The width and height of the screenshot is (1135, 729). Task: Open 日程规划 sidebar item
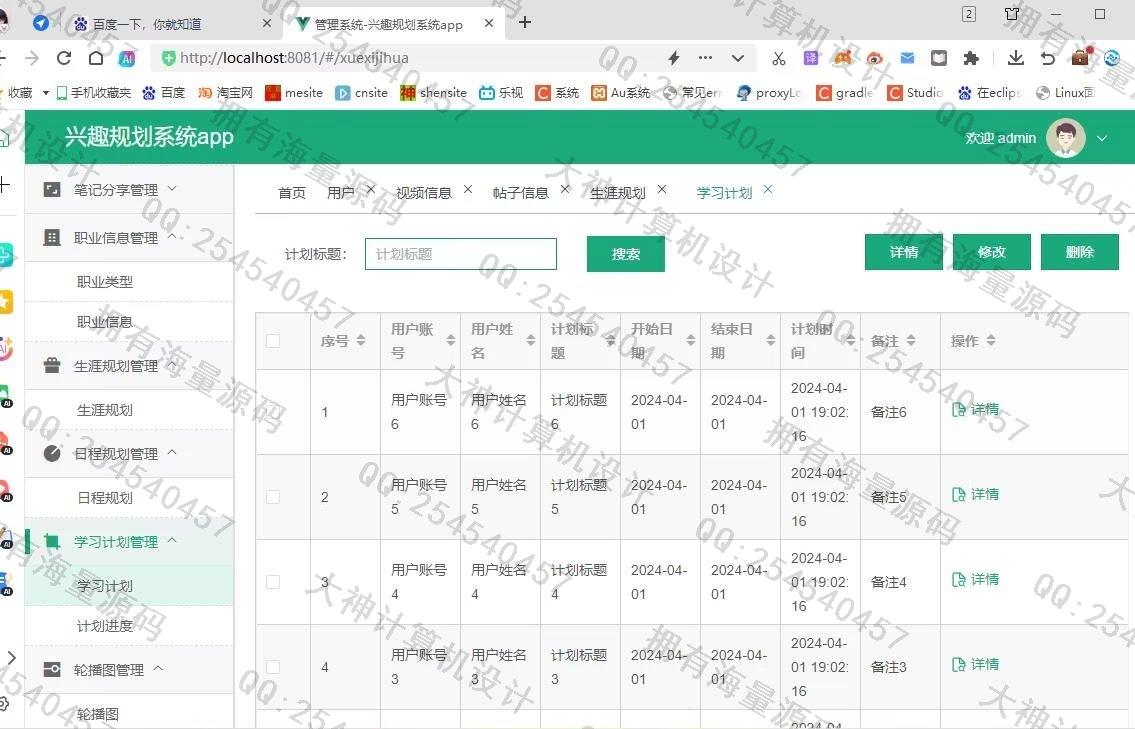click(105, 497)
